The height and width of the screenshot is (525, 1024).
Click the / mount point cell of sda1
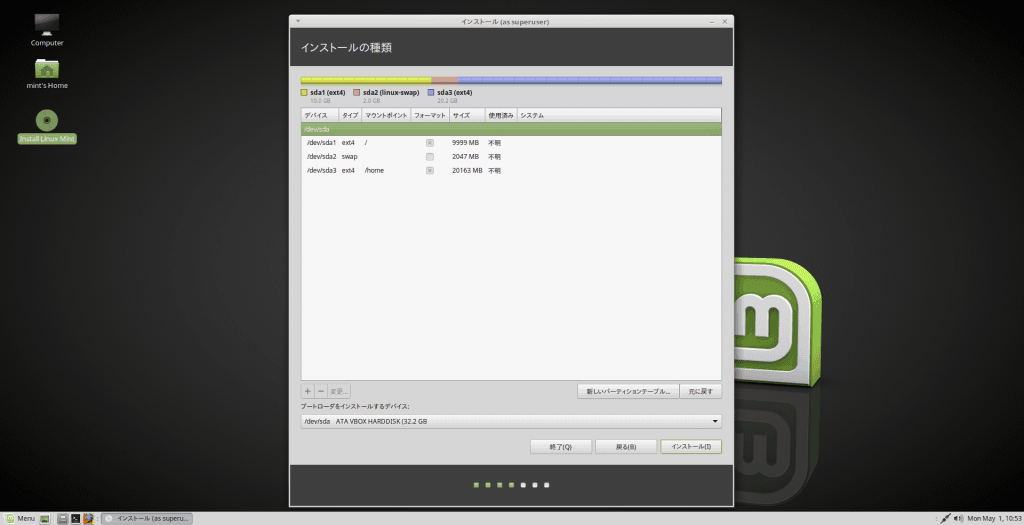pyautogui.click(x=366, y=142)
